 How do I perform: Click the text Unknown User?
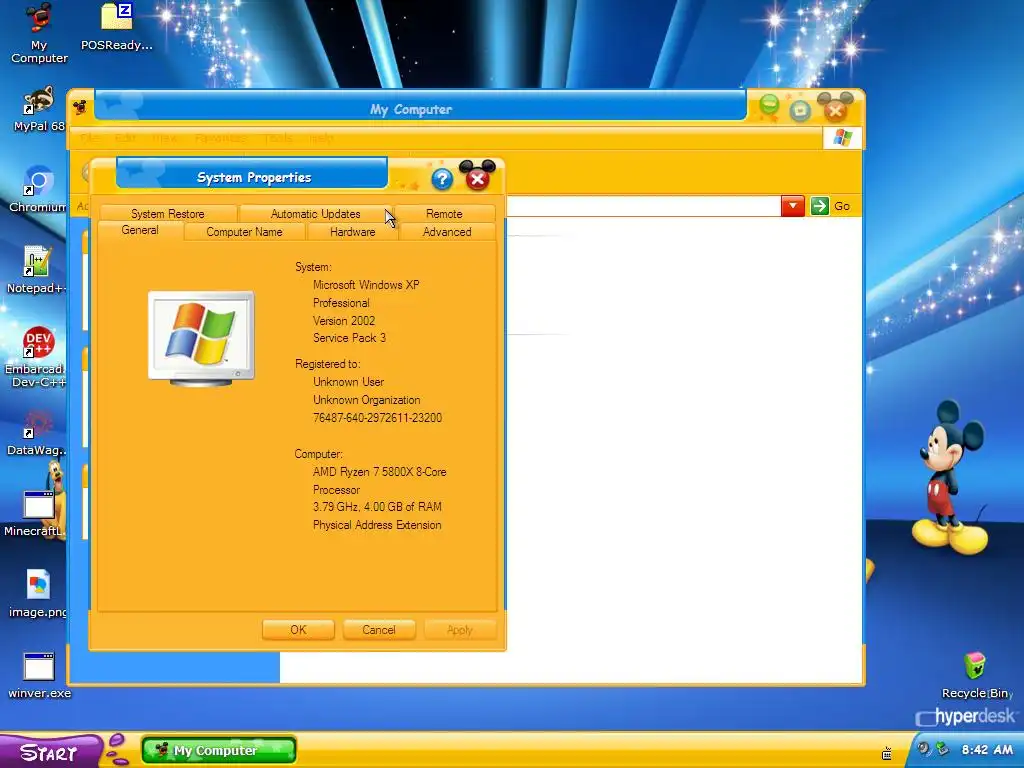click(x=348, y=382)
